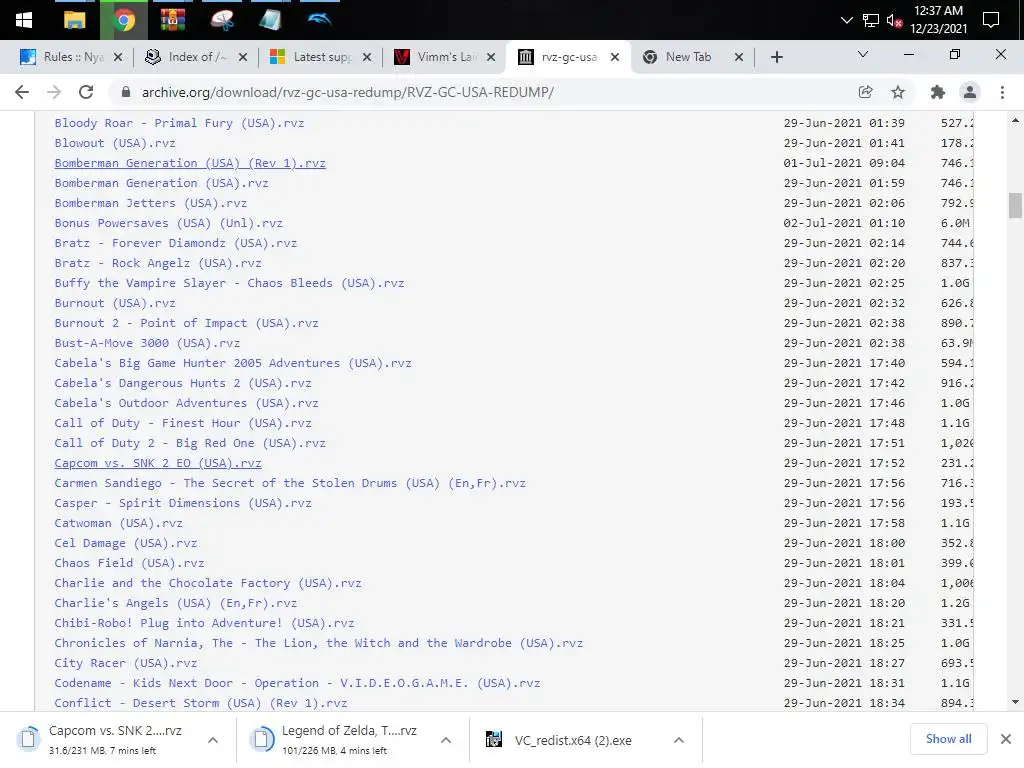Click the scrollbar down arrow
This screenshot has height=768, width=1024.
[x=1015, y=703]
